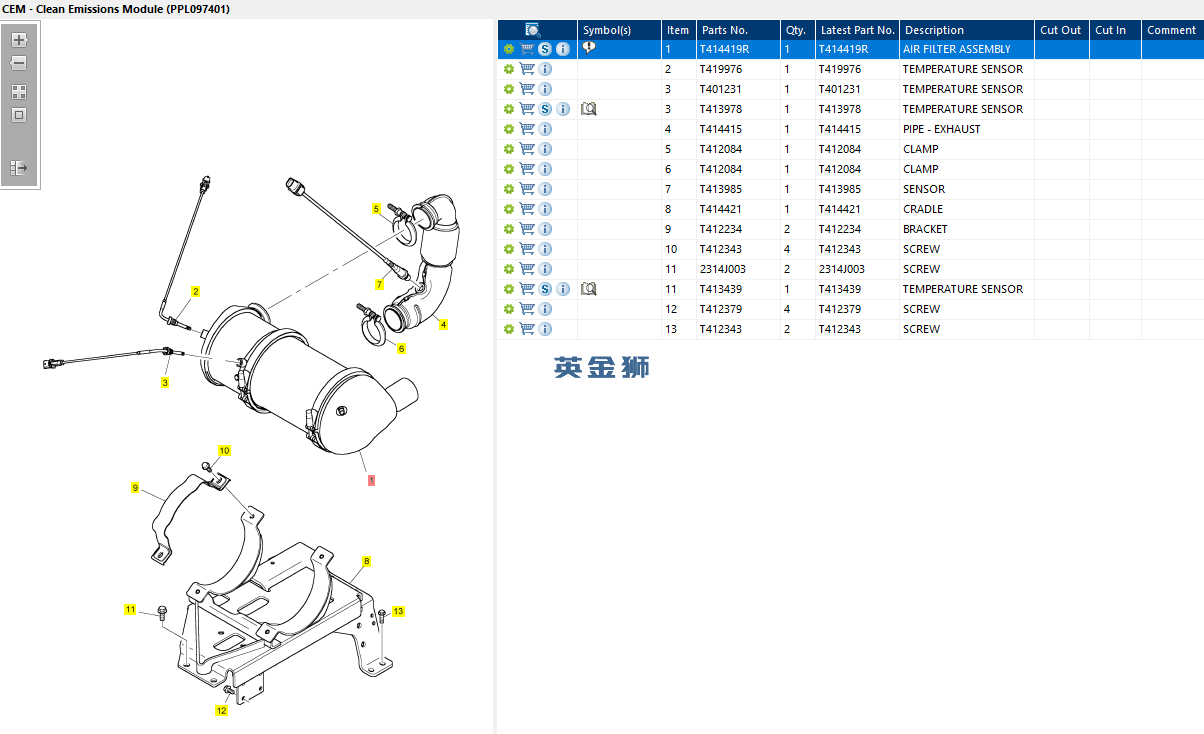Click the Symbol(s) column header
This screenshot has width=1204, height=734.
pos(607,30)
